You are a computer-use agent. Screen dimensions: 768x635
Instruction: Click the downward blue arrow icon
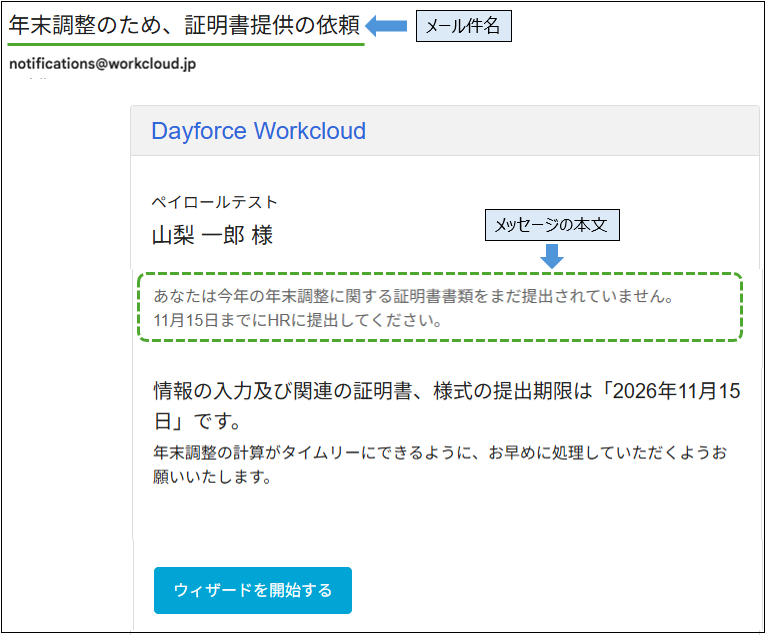pos(552,256)
